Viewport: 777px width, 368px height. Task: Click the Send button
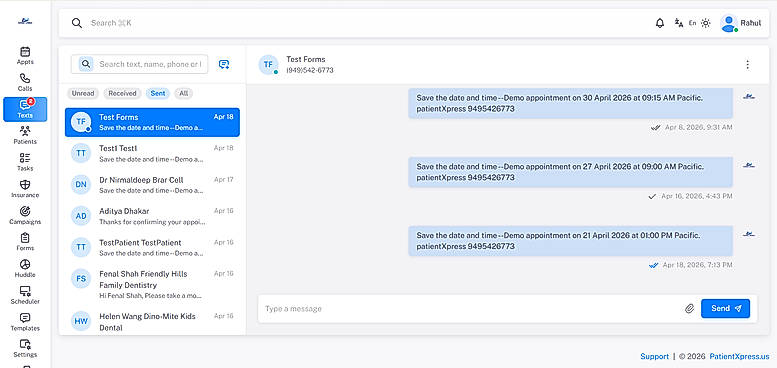click(725, 309)
